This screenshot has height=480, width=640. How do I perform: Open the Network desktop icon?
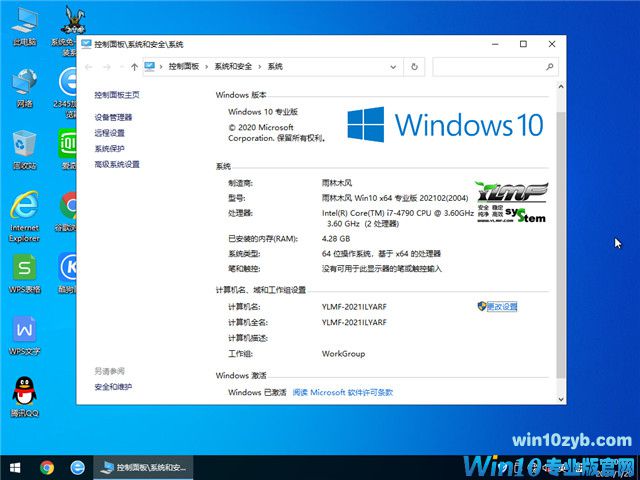coord(24,88)
